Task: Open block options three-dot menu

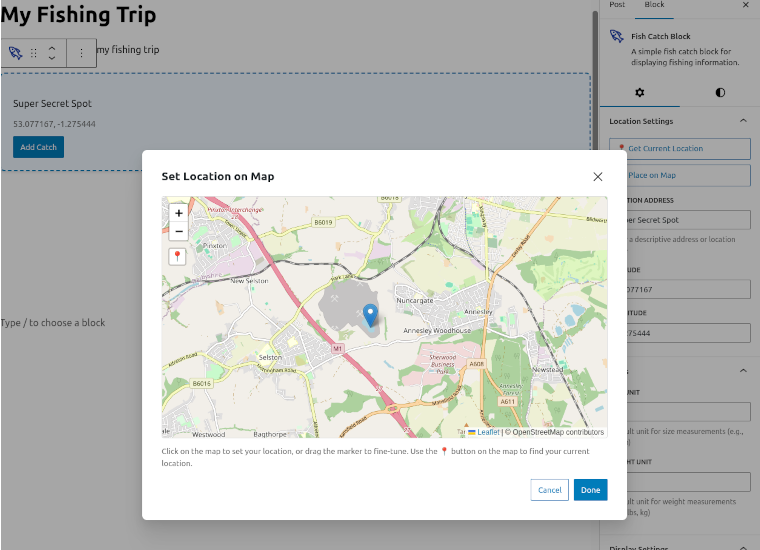Action: tap(82, 53)
